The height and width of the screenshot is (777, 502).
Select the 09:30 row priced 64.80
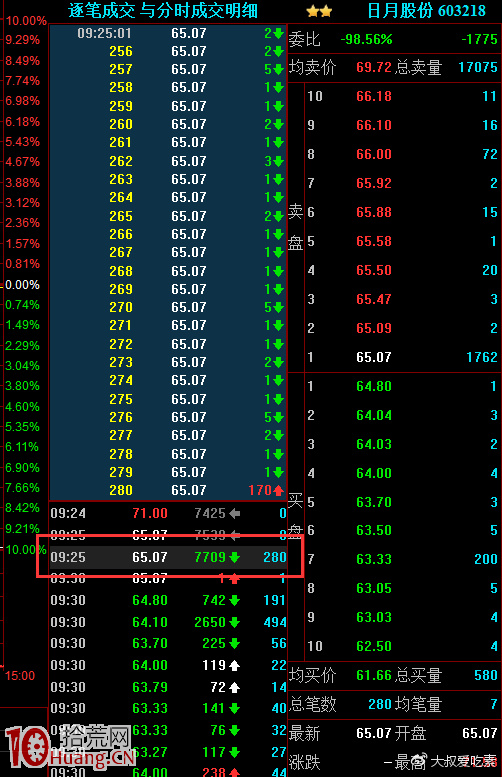point(168,601)
